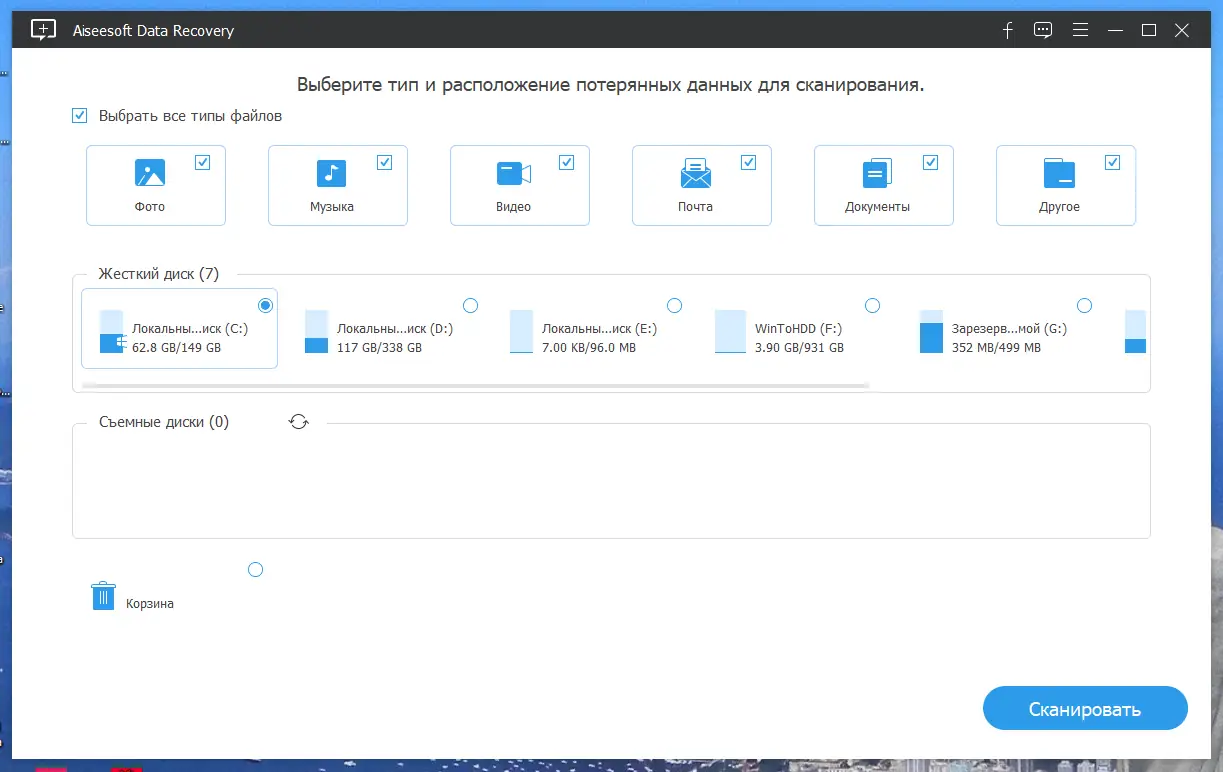Image resolution: width=1223 pixels, height=772 pixels.
Task: Uncheck the Фото file type checkbox
Action: [x=203, y=162]
